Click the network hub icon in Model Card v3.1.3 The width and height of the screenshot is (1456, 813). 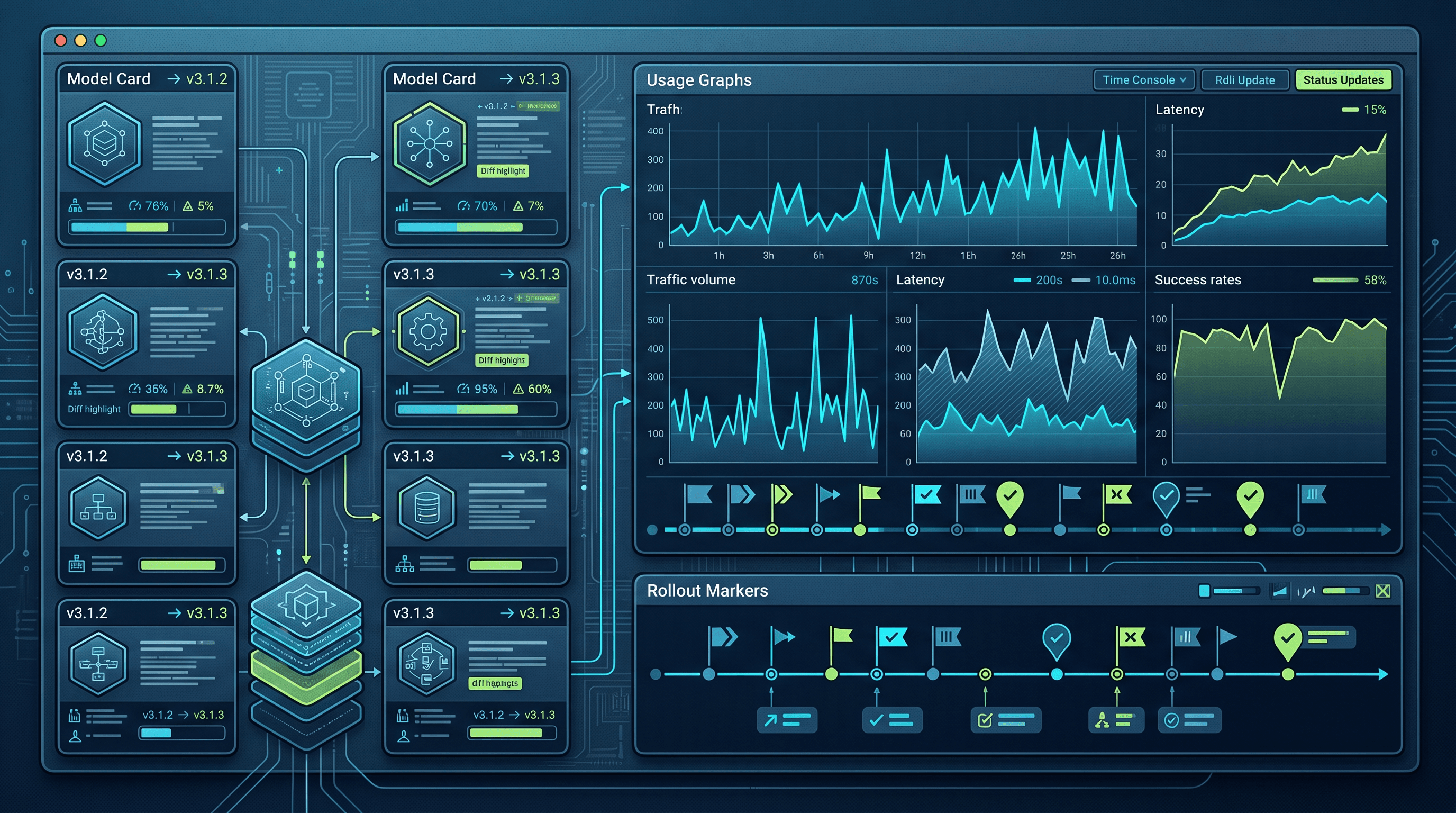(430, 143)
